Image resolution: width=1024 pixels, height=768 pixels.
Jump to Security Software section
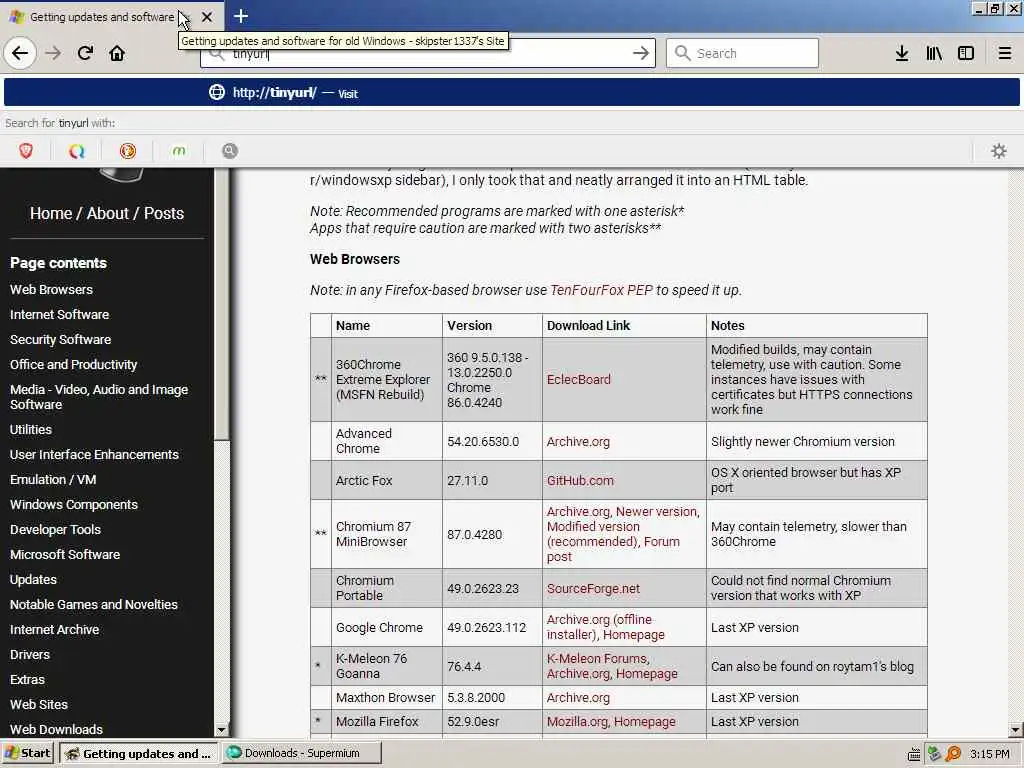pos(61,340)
